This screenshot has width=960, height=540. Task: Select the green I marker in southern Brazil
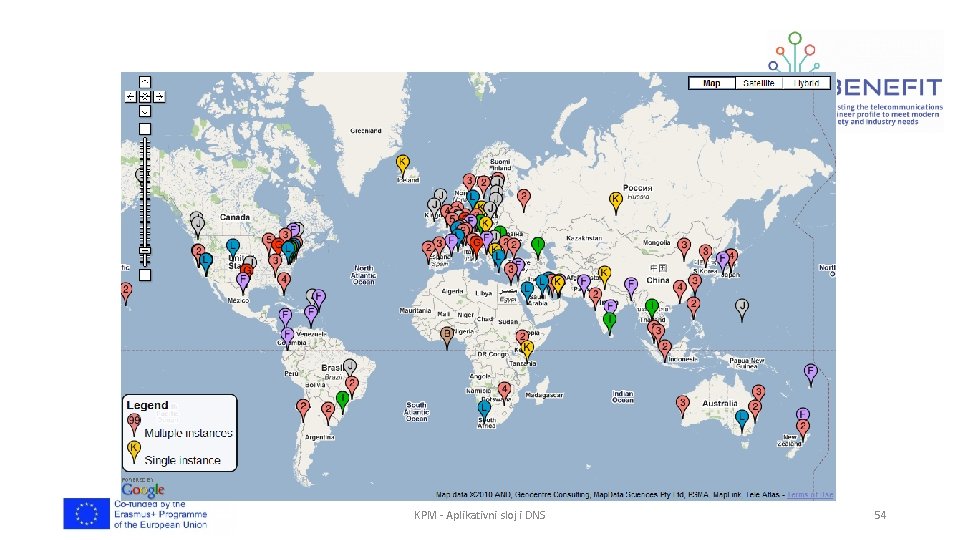click(343, 403)
